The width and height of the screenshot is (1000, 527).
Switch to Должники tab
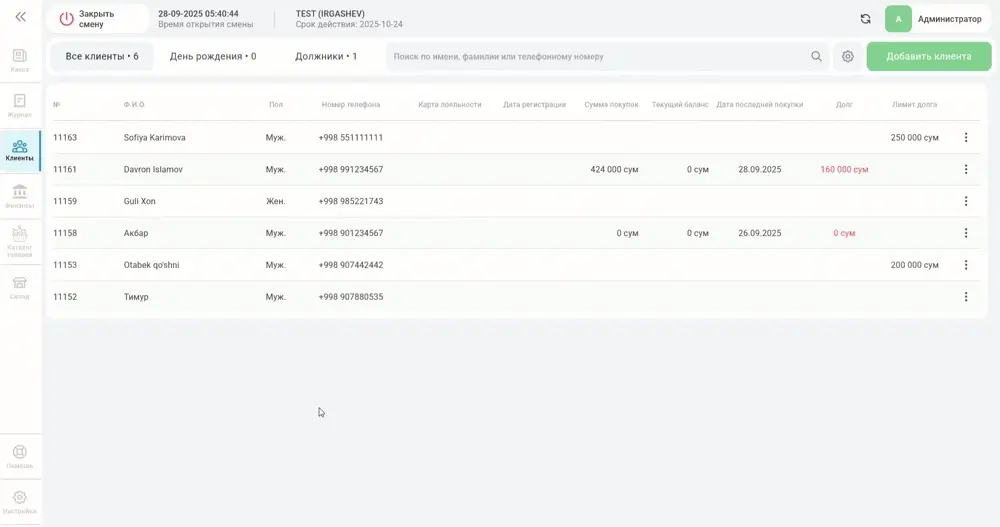tap(326, 56)
